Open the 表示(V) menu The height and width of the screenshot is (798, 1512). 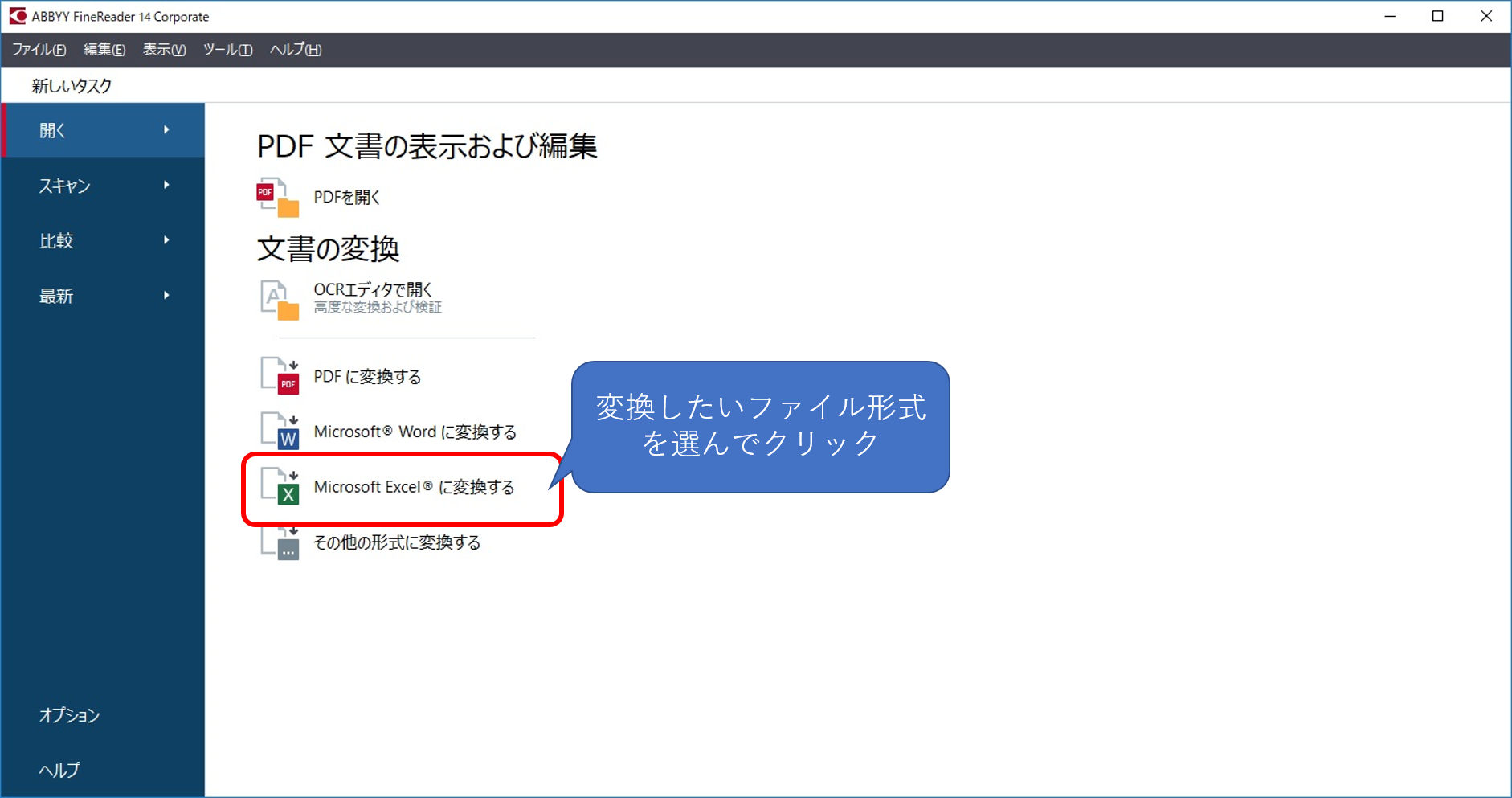(x=165, y=50)
